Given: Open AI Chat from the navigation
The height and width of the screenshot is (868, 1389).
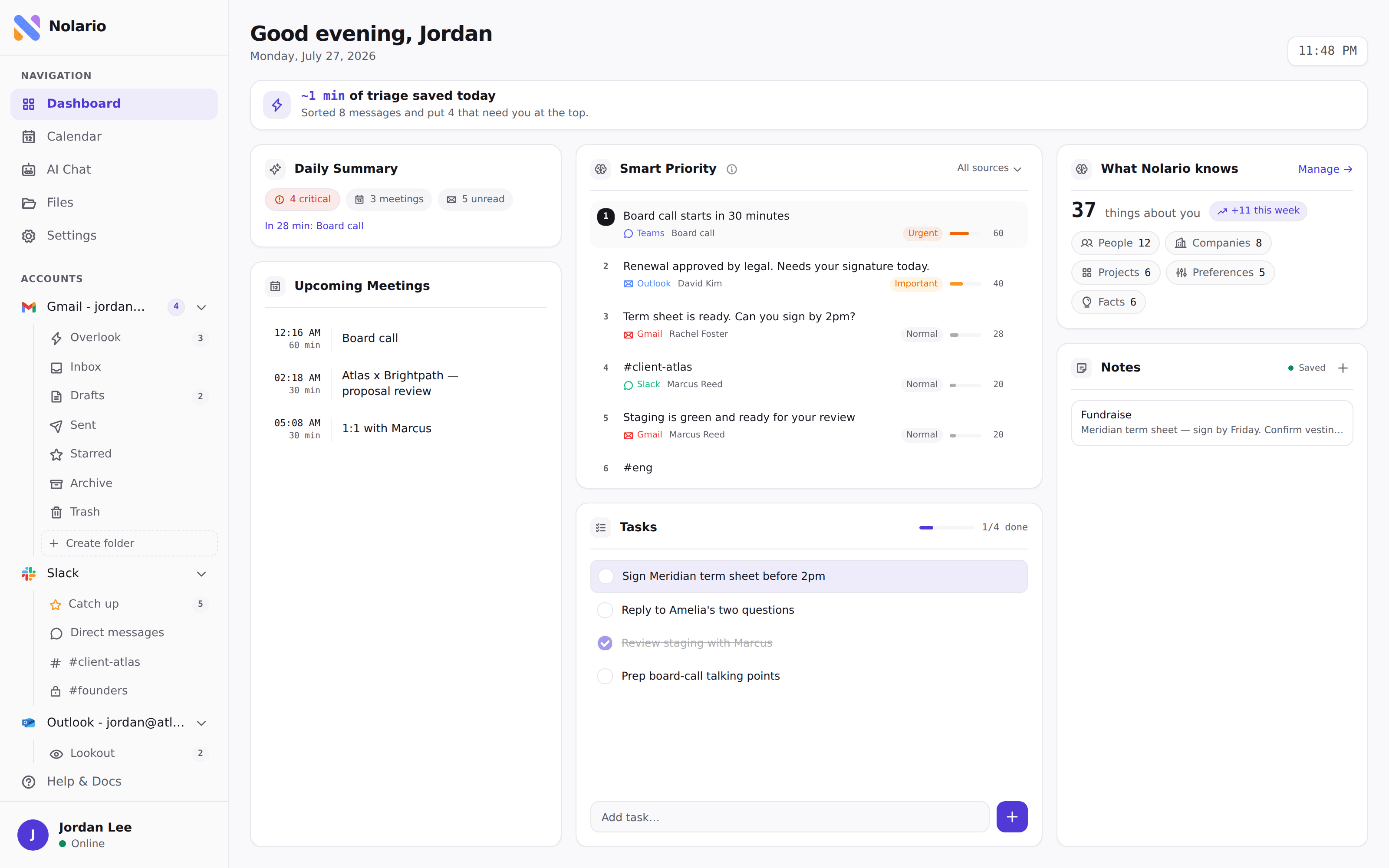Looking at the screenshot, I should click(114, 170).
